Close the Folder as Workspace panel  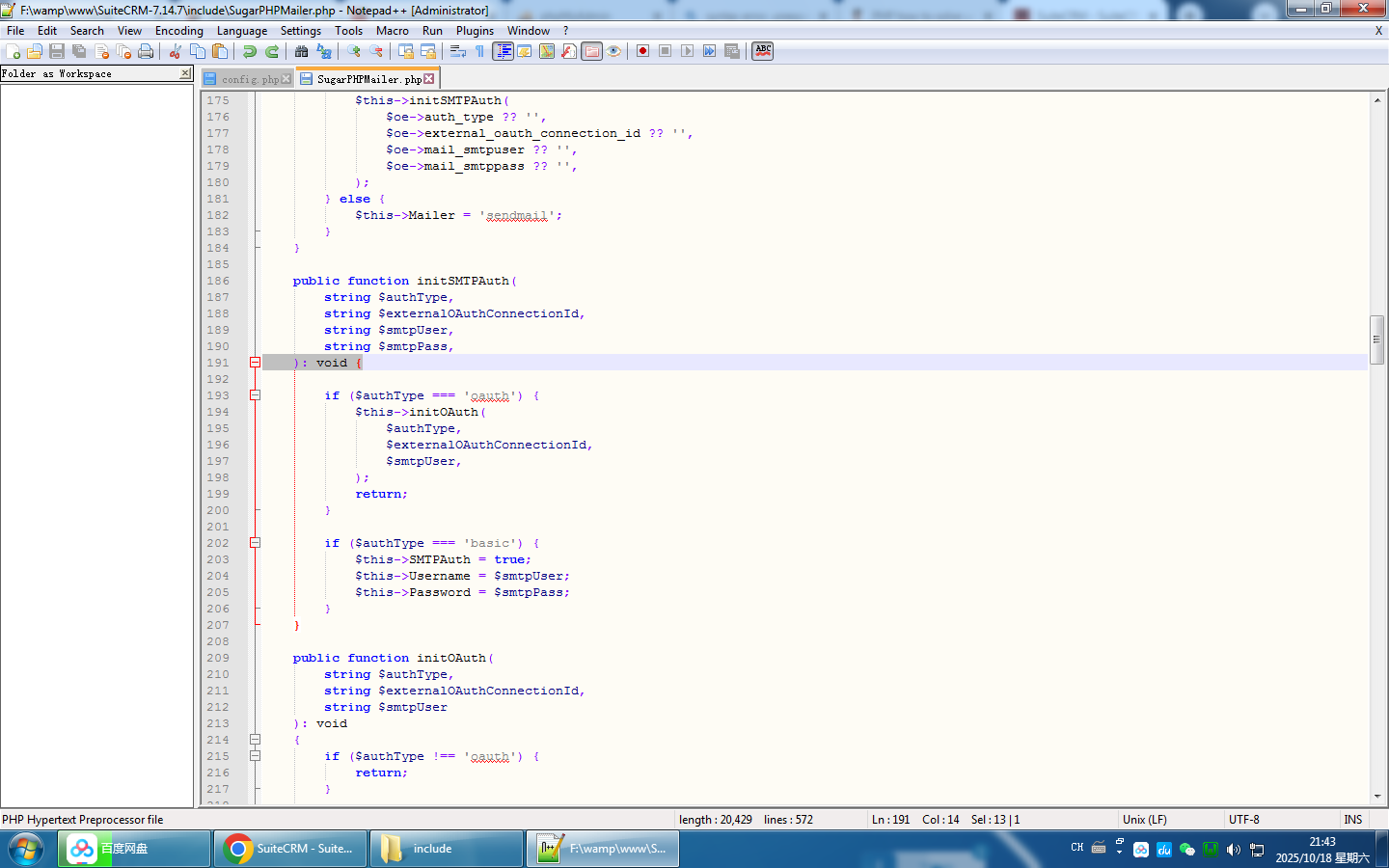pos(185,73)
